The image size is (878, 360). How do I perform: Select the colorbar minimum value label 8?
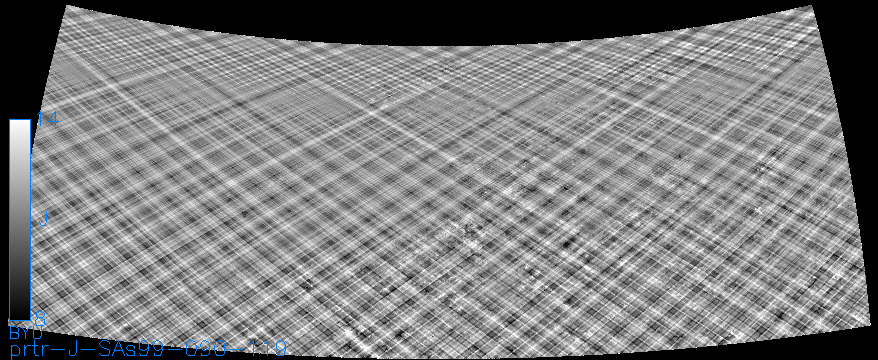pos(40,319)
